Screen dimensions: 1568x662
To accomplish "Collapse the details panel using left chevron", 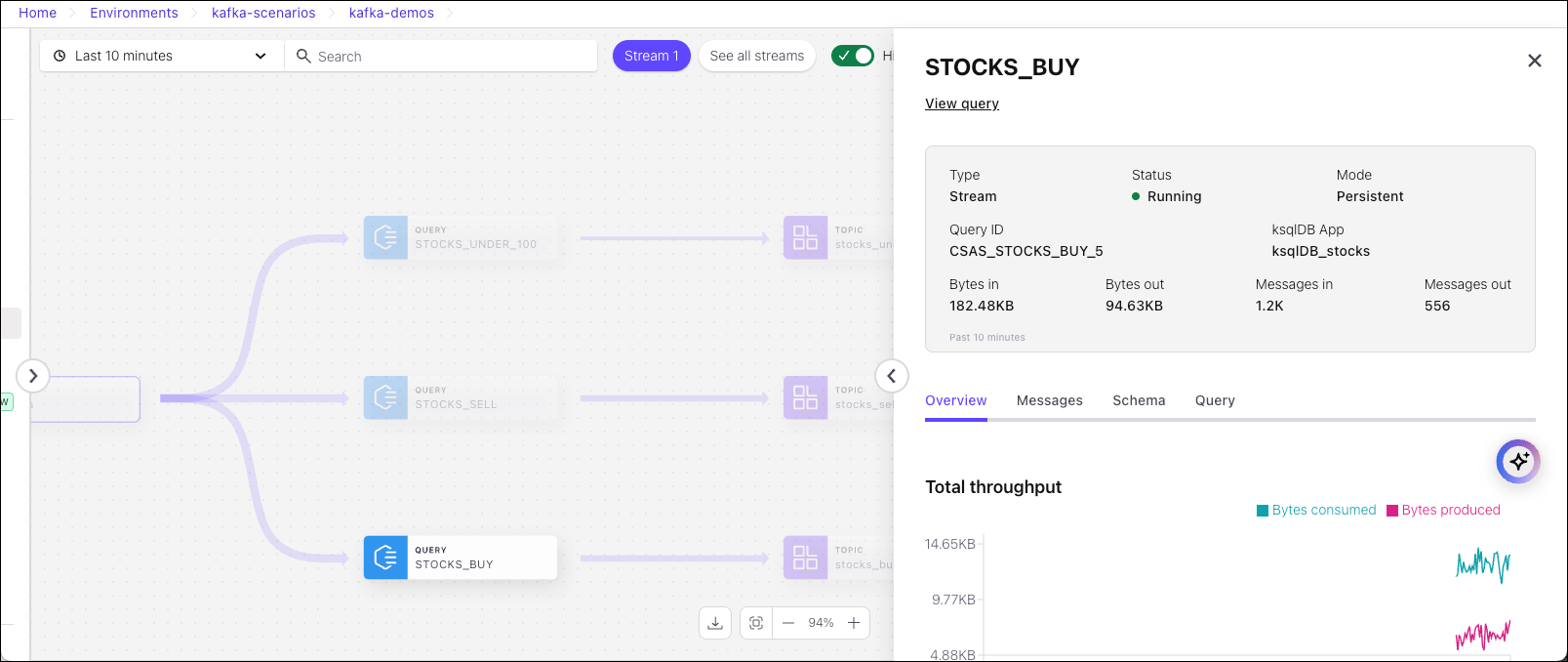I will click(891, 376).
